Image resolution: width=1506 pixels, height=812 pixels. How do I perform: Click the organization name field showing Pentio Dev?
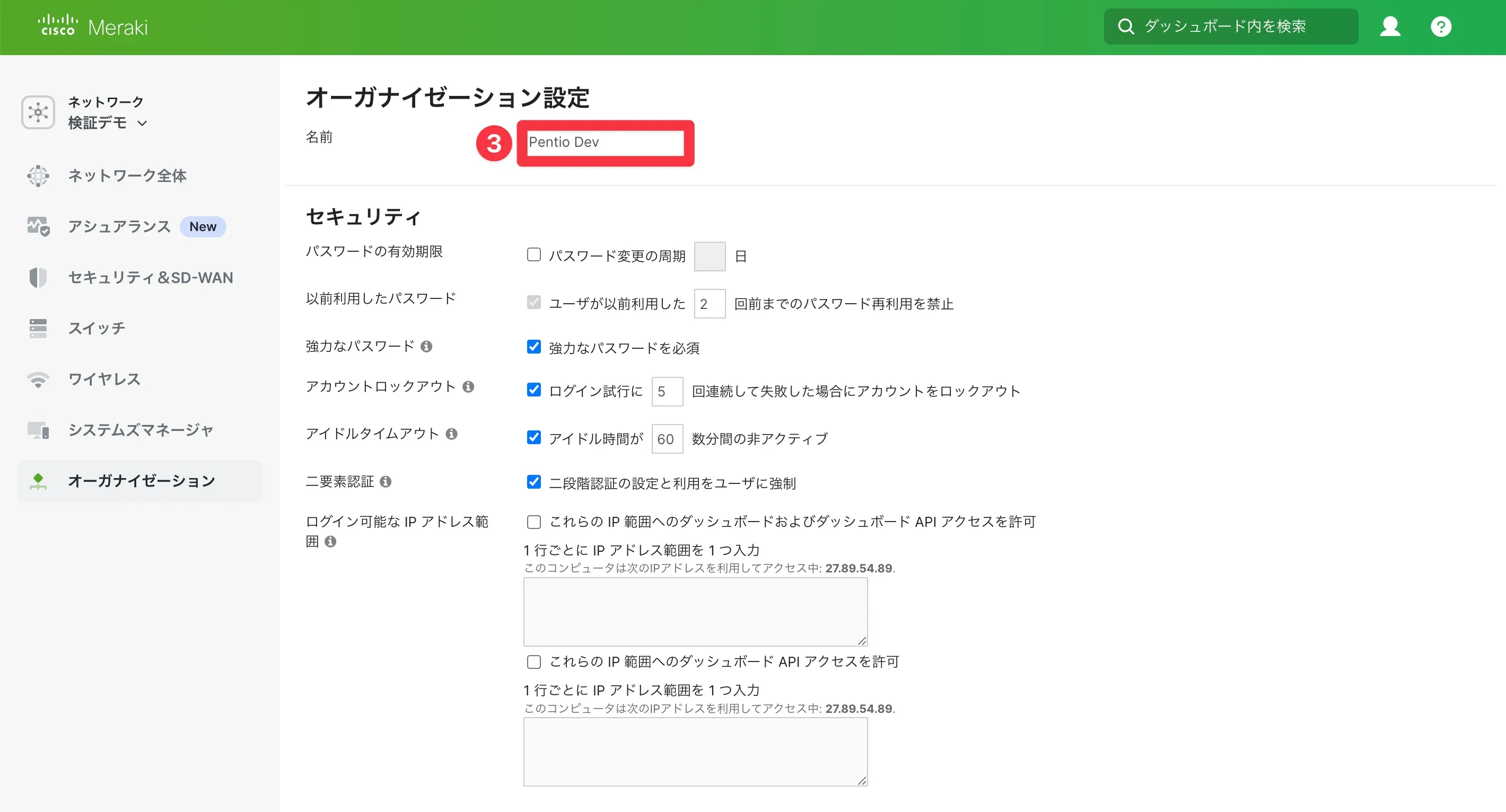pyautogui.click(x=606, y=142)
